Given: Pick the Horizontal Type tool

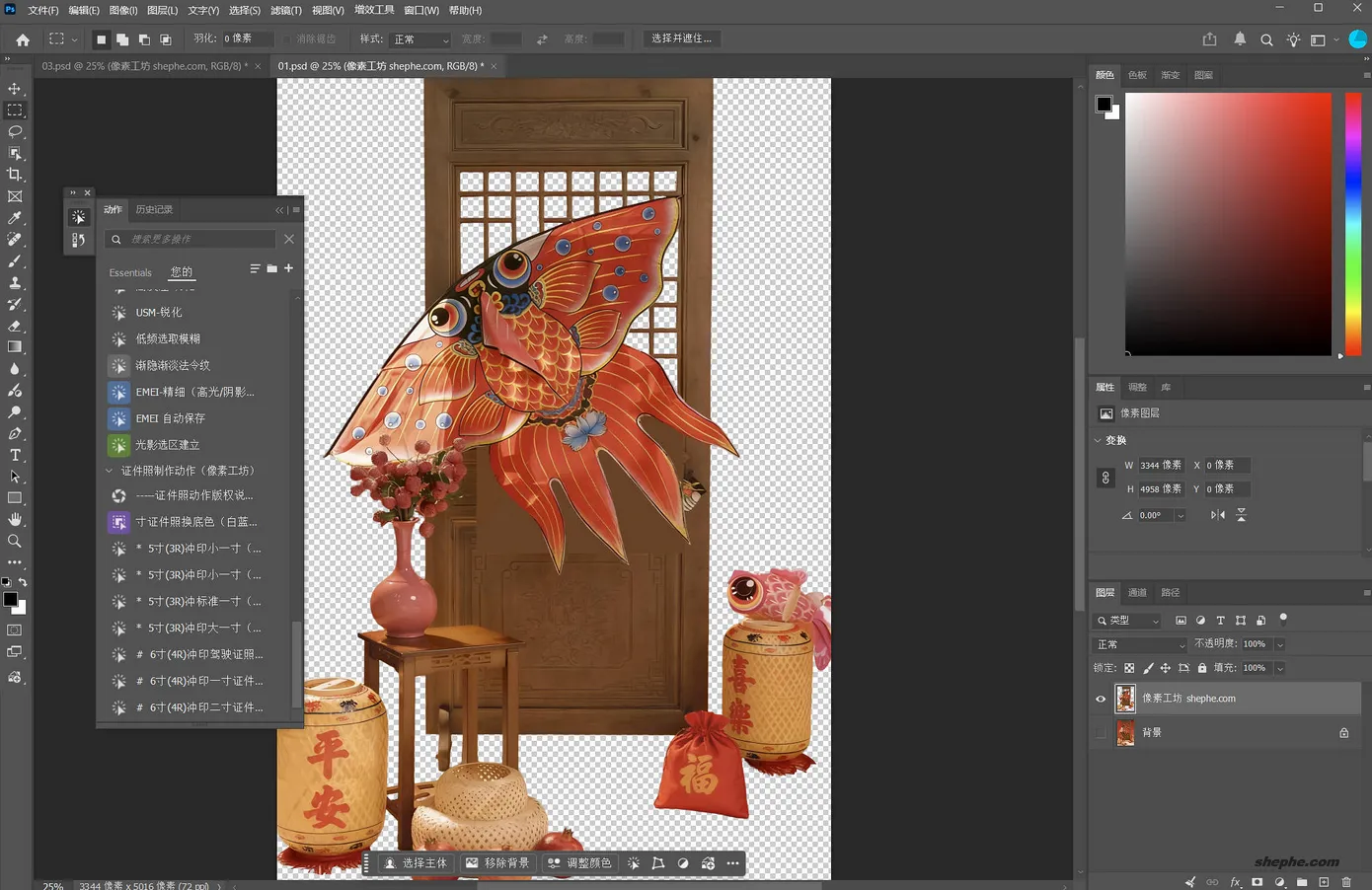Looking at the screenshot, I should tap(15, 455).
